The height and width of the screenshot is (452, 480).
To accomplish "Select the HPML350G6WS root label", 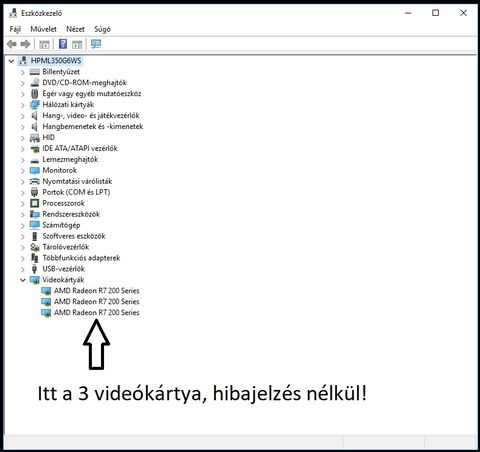I will click(x=56, y=61).
